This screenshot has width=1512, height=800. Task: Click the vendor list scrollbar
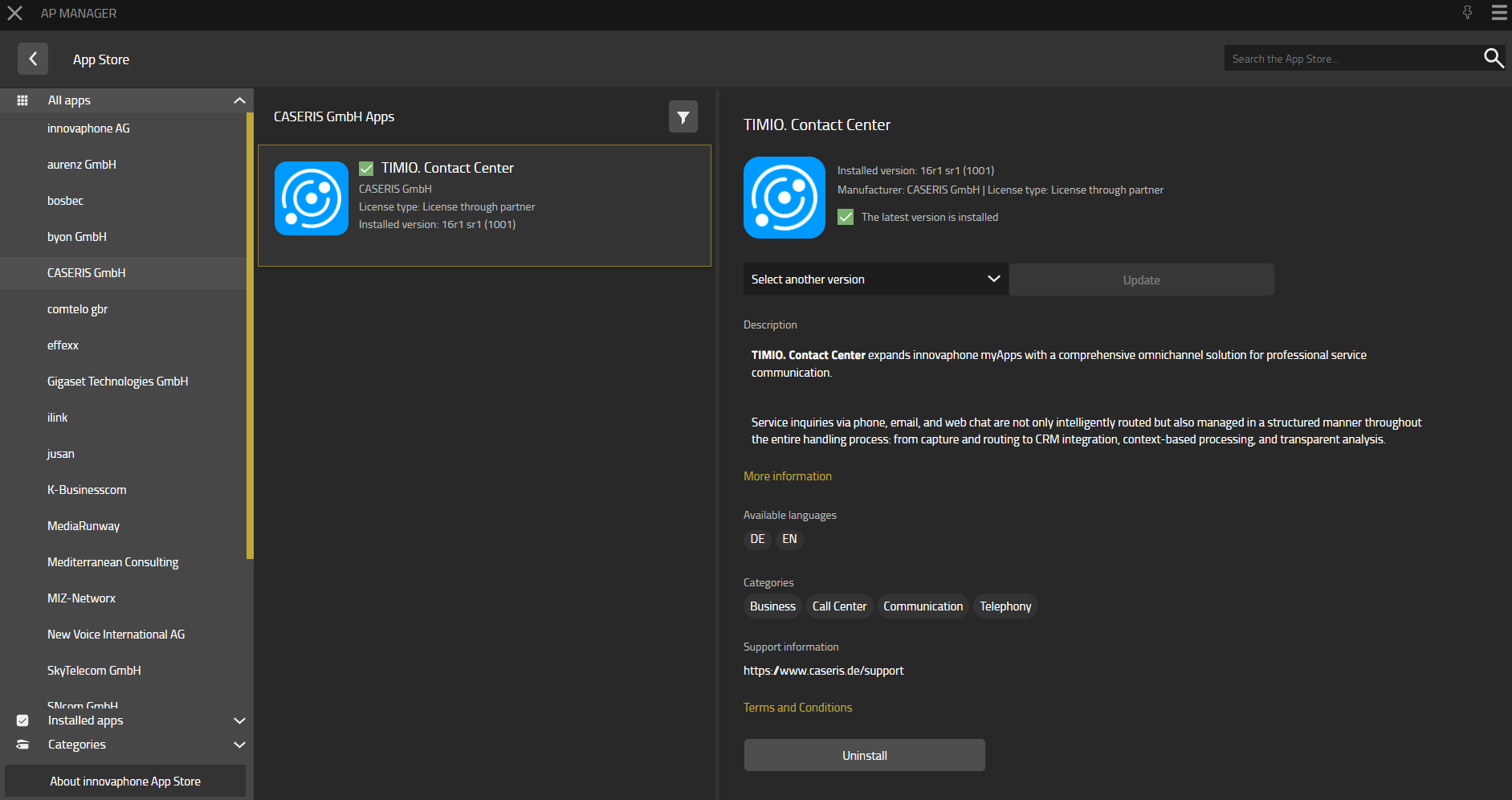click(251, 336)
